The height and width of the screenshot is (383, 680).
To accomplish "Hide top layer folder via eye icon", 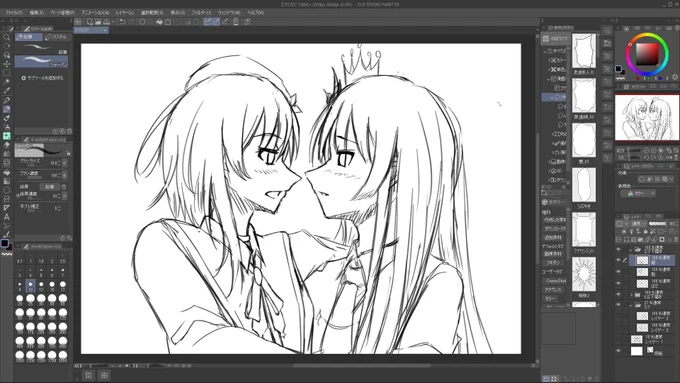I will [619, 249].
